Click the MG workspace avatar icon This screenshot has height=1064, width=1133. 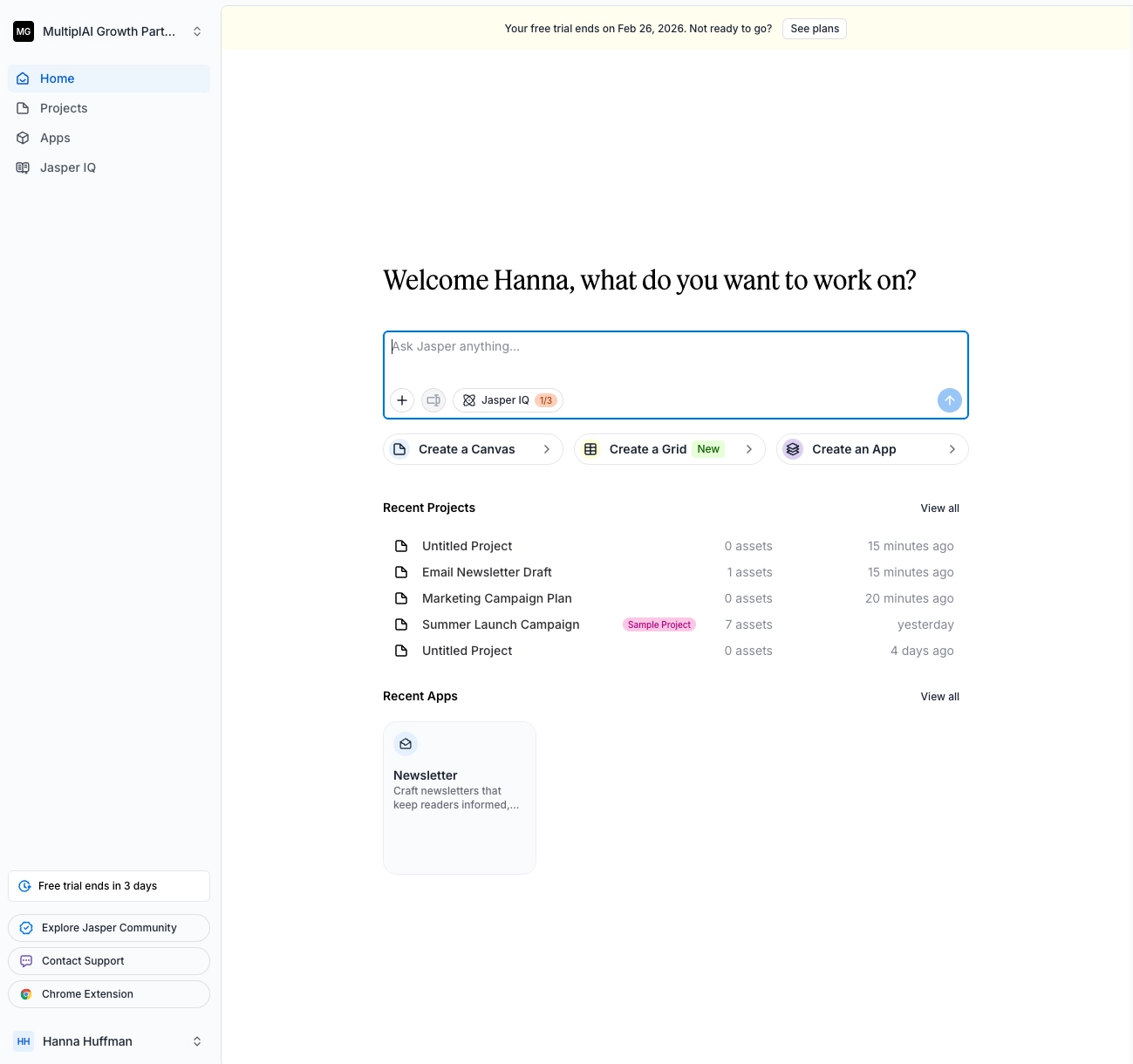point(24,31)
